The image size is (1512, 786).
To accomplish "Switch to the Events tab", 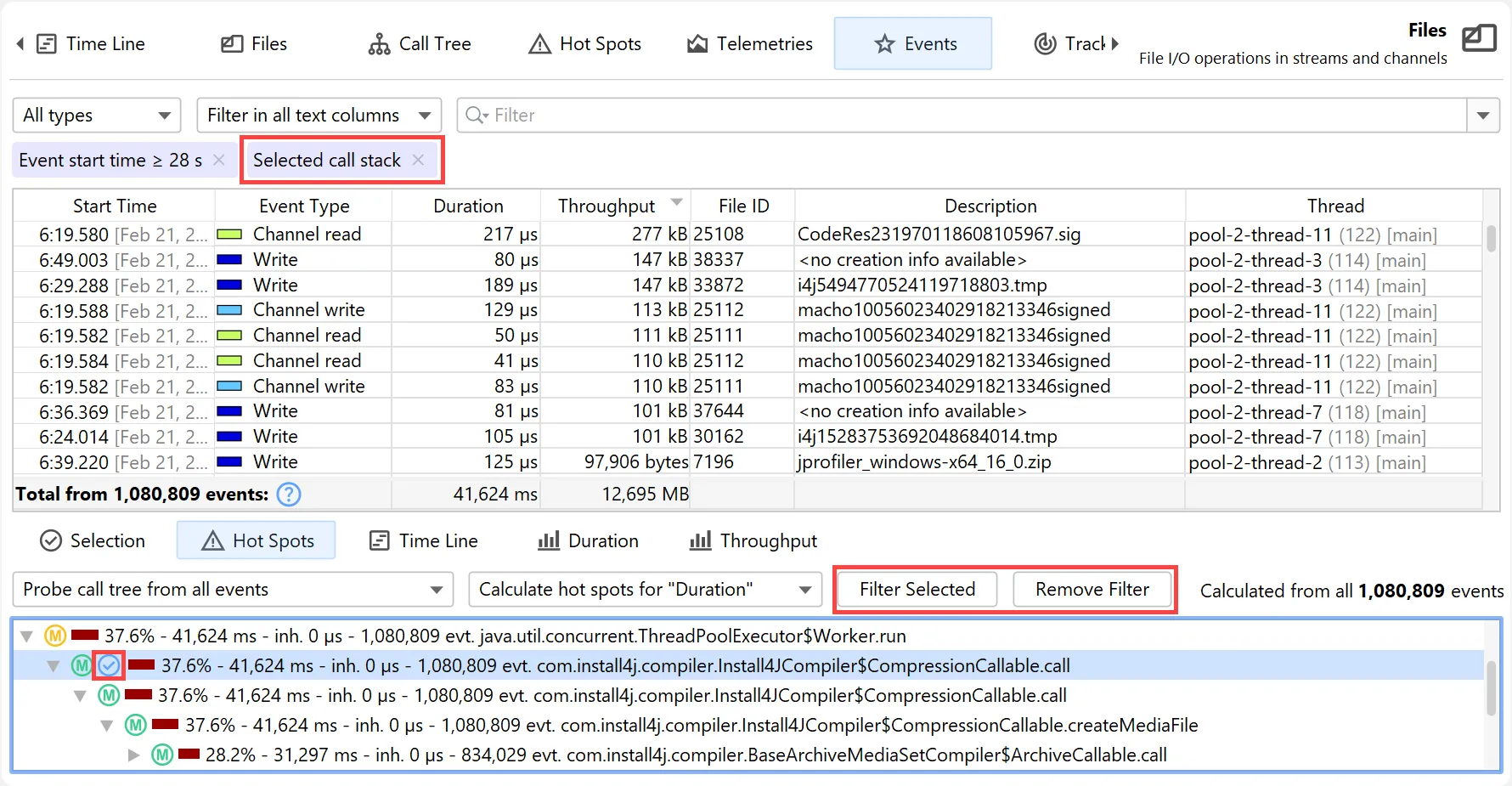I will click(913, 43).
